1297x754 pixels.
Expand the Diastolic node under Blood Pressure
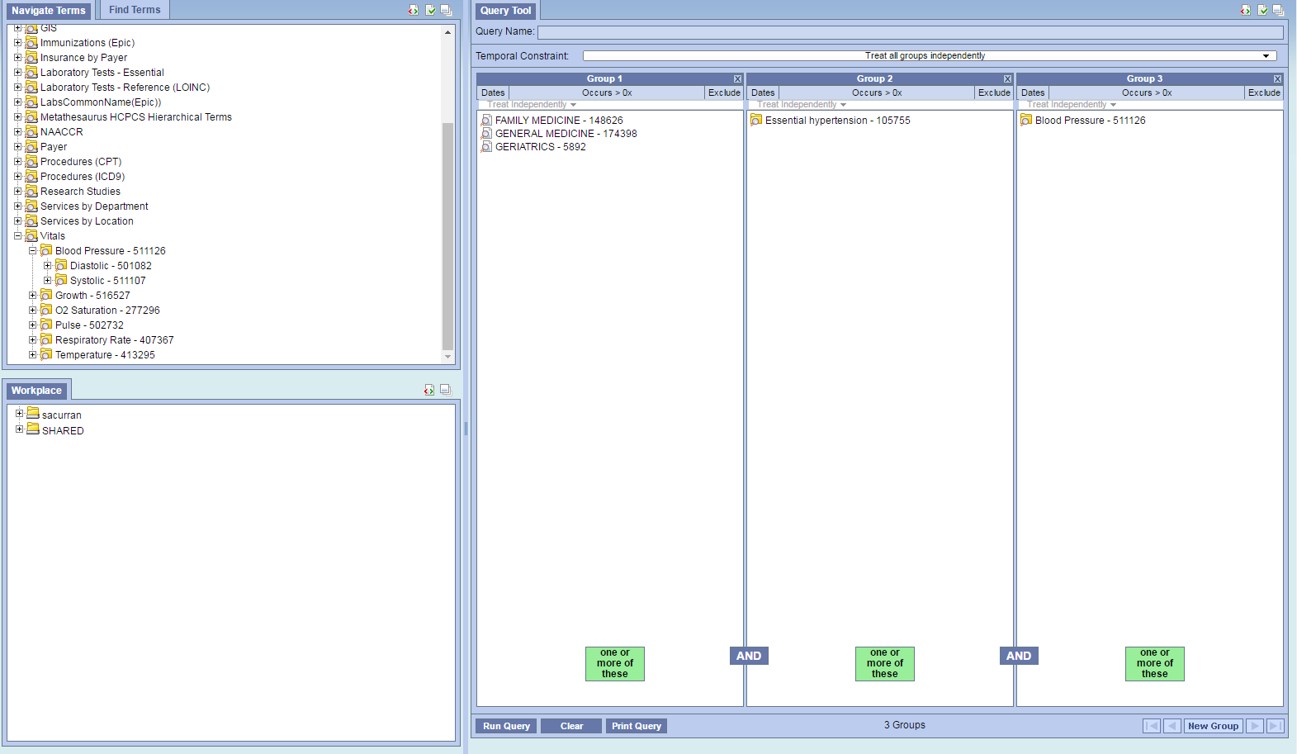(47, 265)
